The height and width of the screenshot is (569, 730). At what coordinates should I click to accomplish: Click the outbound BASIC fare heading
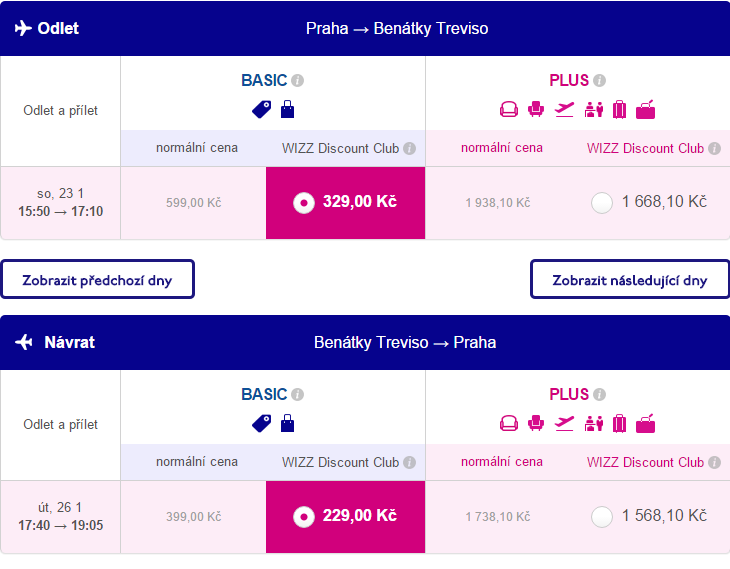click(x=264, y=81)
